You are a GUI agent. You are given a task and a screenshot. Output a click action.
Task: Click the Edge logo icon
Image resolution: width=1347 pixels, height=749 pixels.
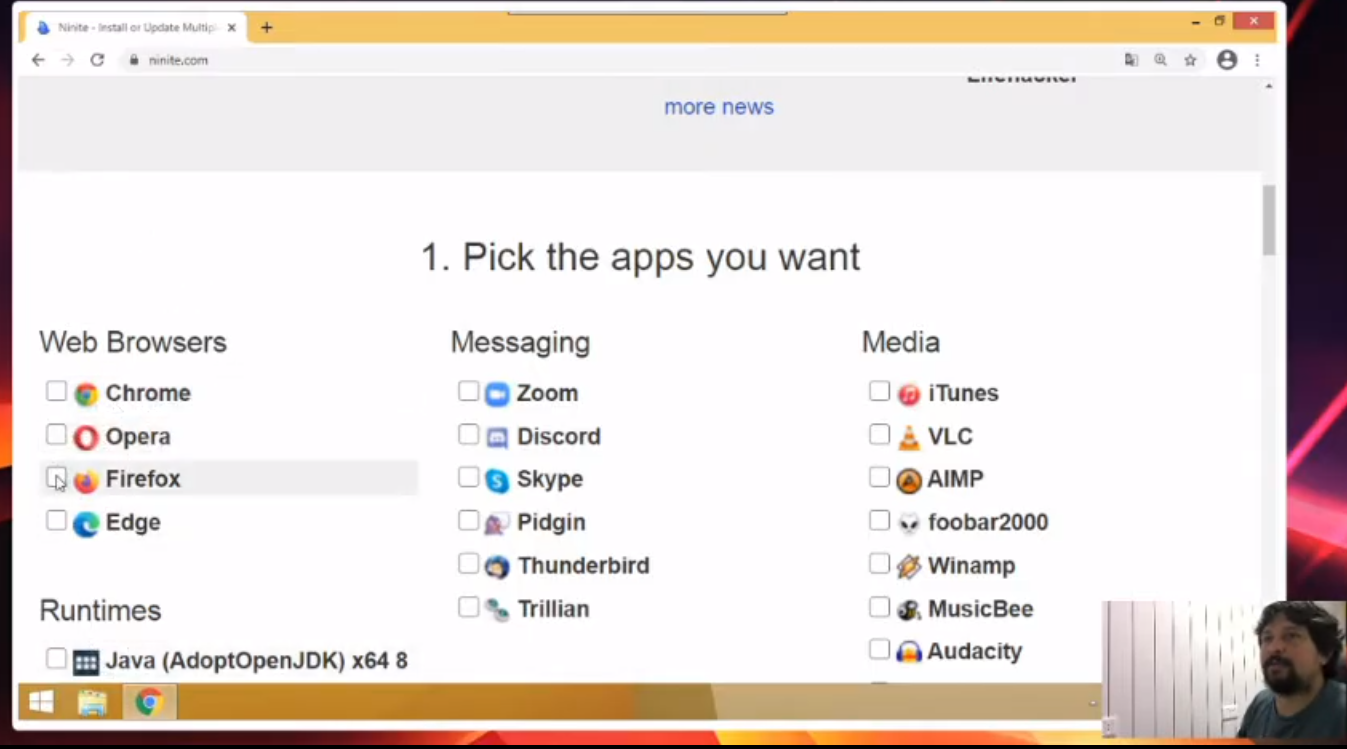click(86, 523)
